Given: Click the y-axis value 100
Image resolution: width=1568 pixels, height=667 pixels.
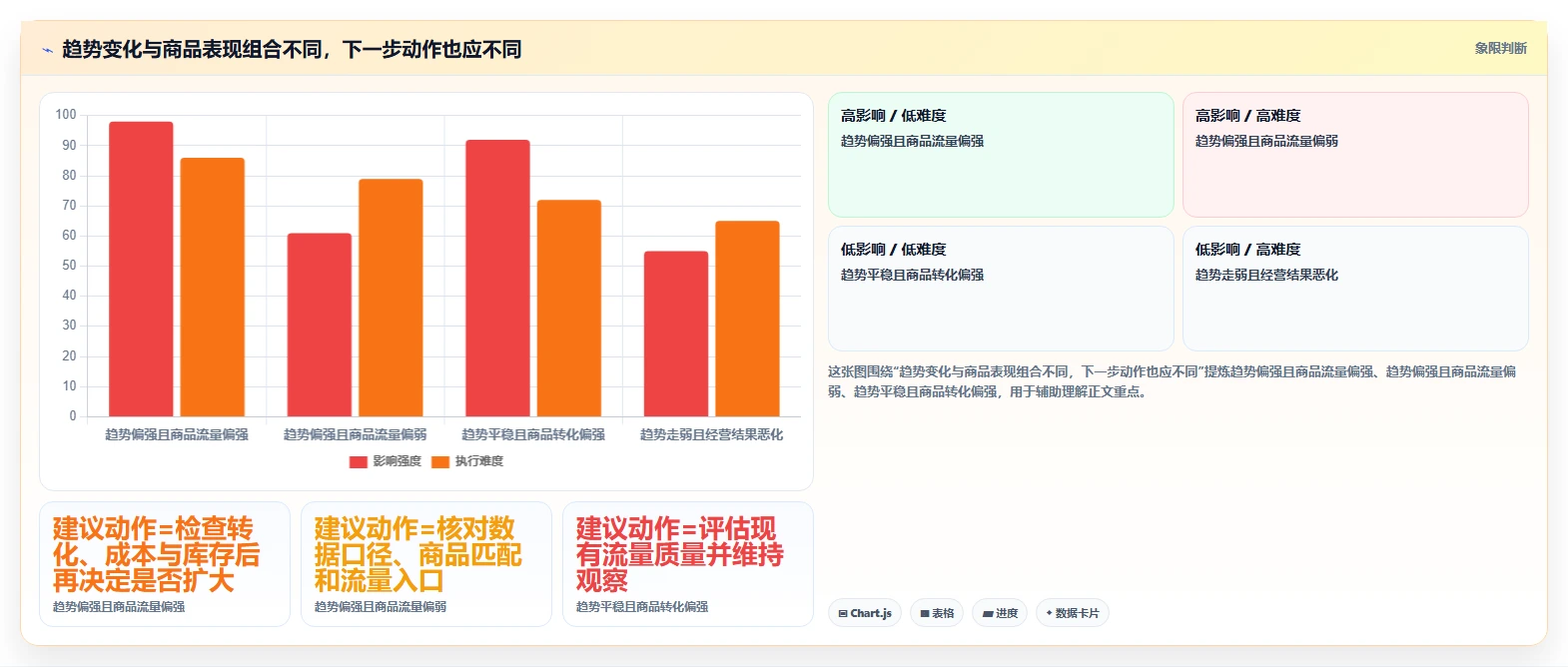Looking at the screenshot, I should point(66,115).
